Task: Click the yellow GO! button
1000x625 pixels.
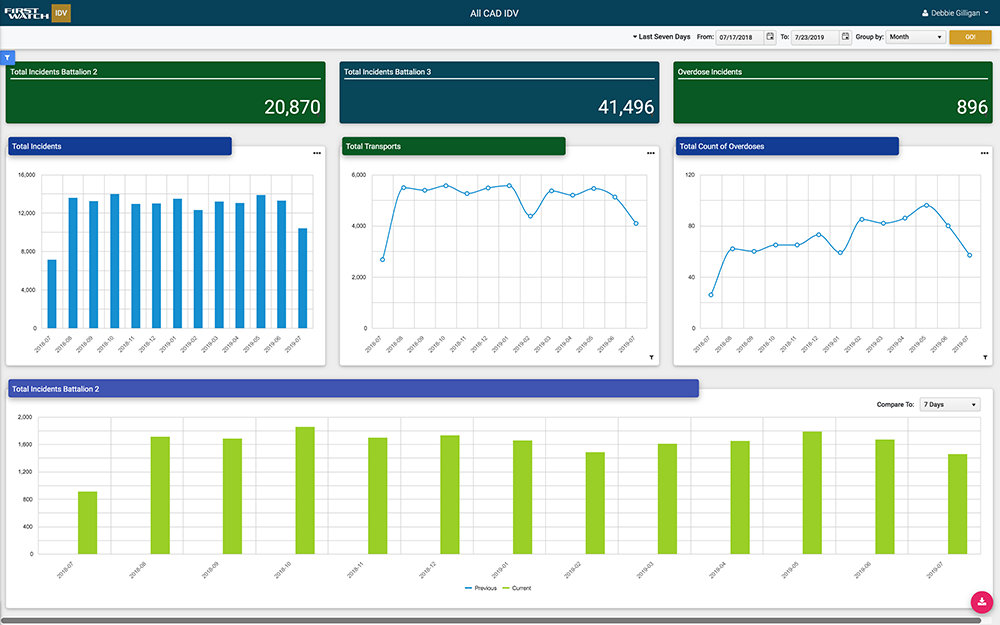Action: coord(970,37)
